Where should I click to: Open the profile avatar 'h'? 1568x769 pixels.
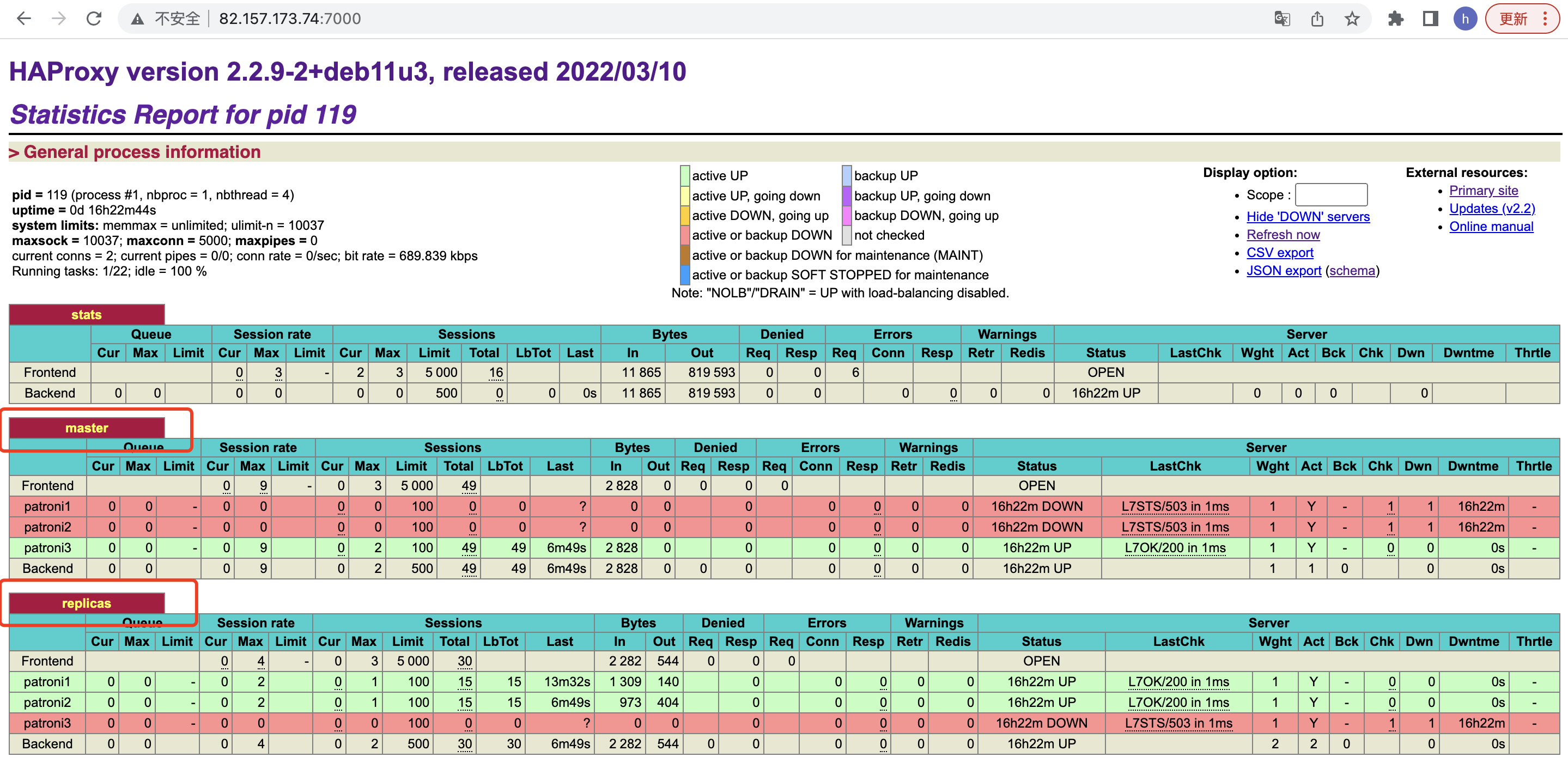pyautogui.click(x=1465, y=19)
